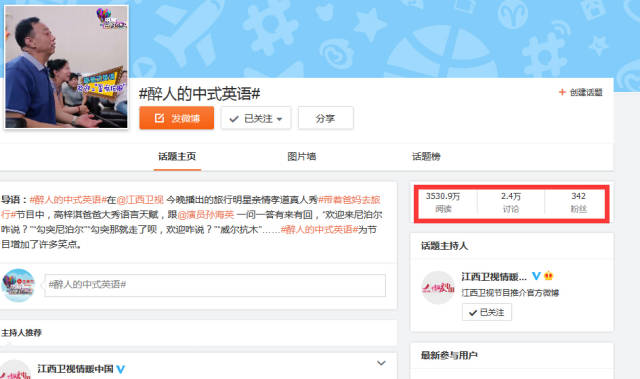Focus the #醉人的中式英语# post input field
The image size is (640, 379).
(x=215, y=285)
